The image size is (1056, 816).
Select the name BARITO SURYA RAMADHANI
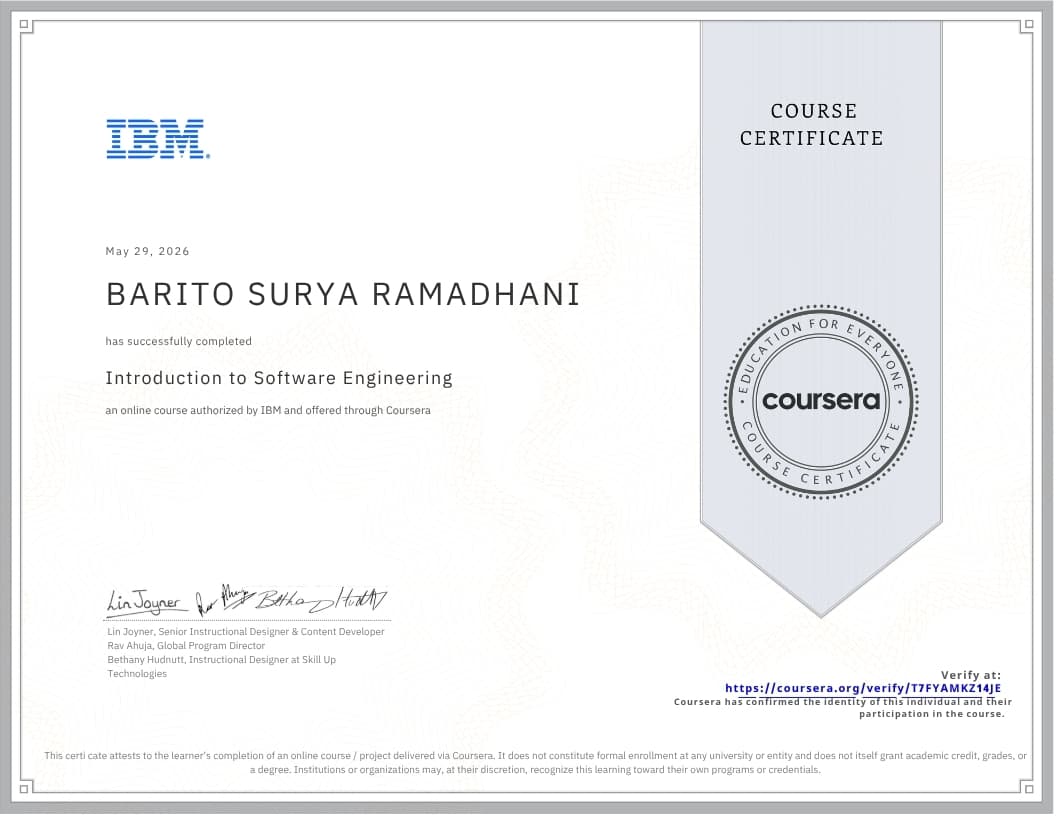tap(343, 294)
